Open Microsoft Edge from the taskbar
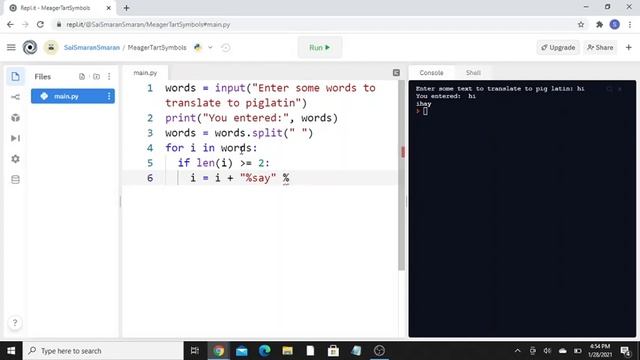 pos(264,351)
